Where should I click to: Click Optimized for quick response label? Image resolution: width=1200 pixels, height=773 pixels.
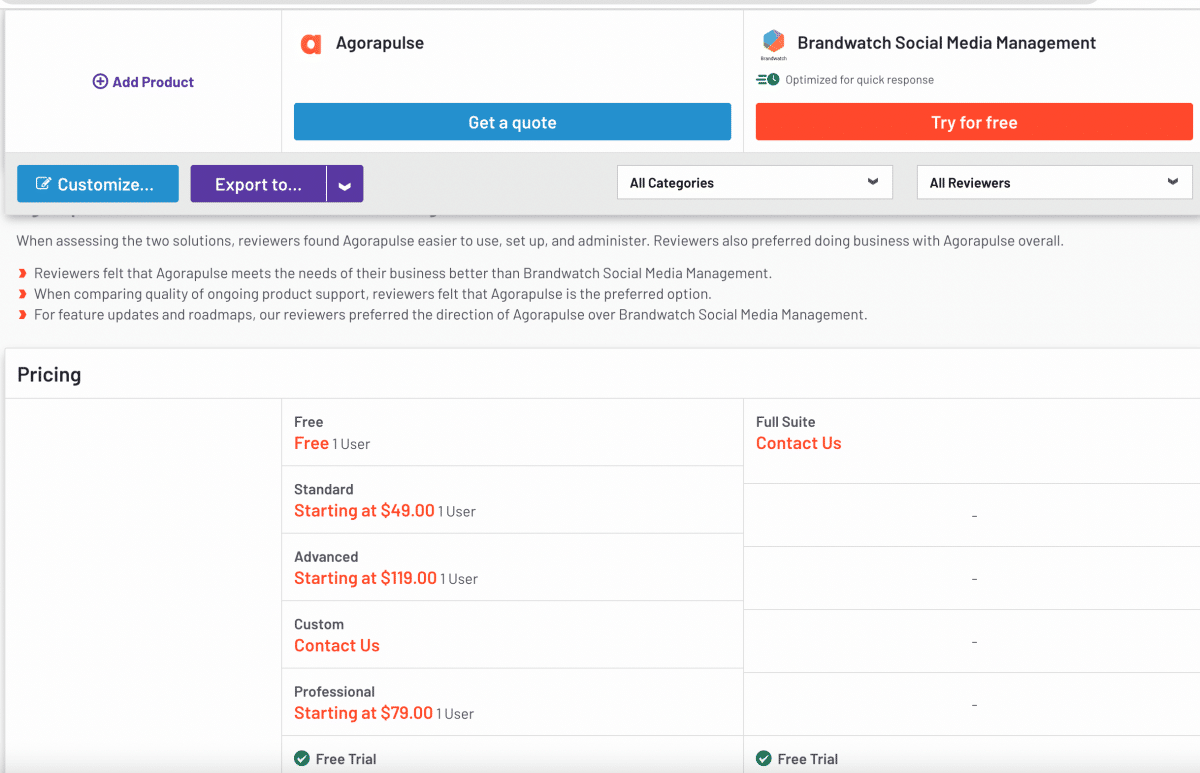(x=860, y=80)
